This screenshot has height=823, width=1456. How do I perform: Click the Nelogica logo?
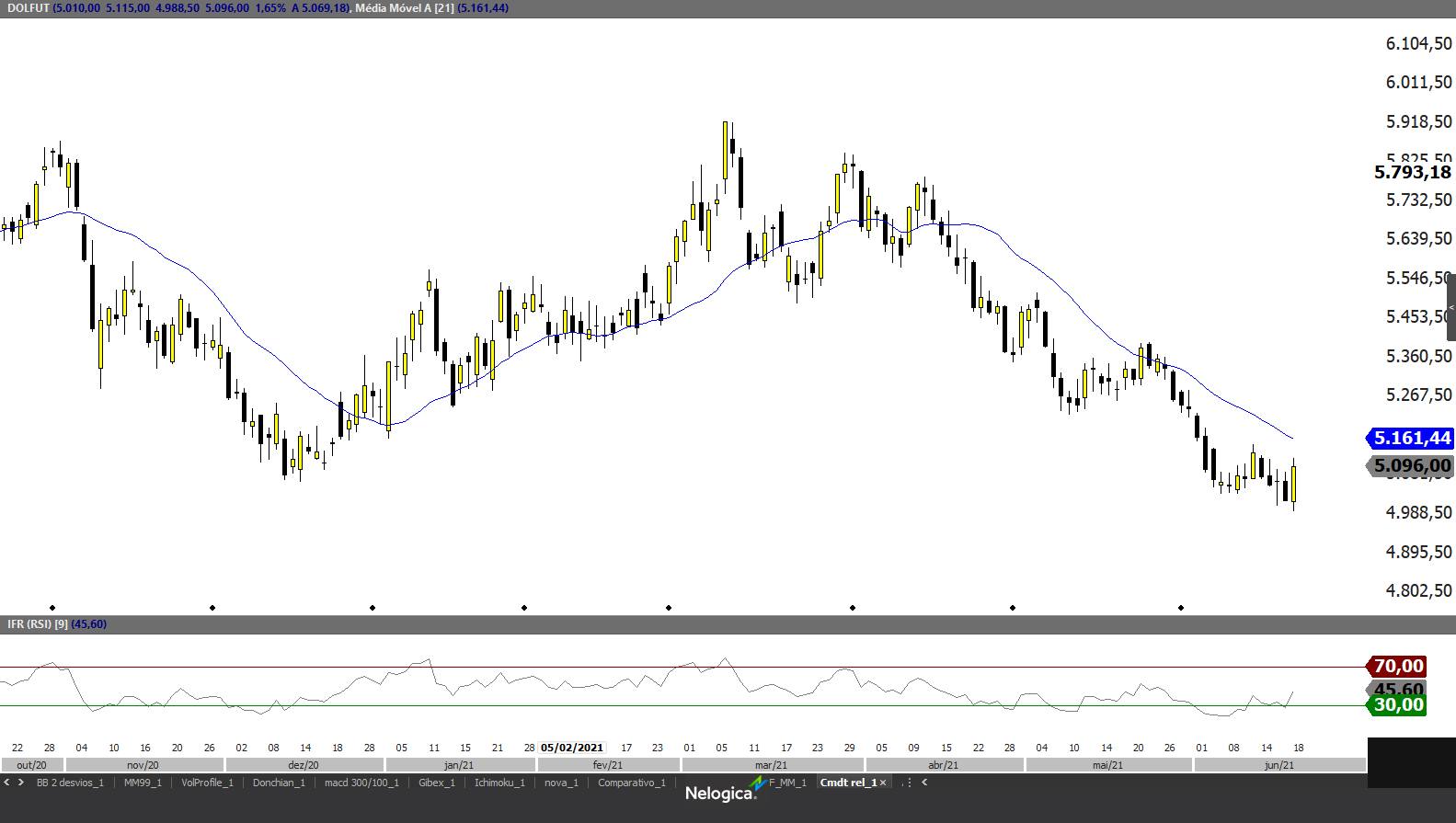(x=720, y=793)
